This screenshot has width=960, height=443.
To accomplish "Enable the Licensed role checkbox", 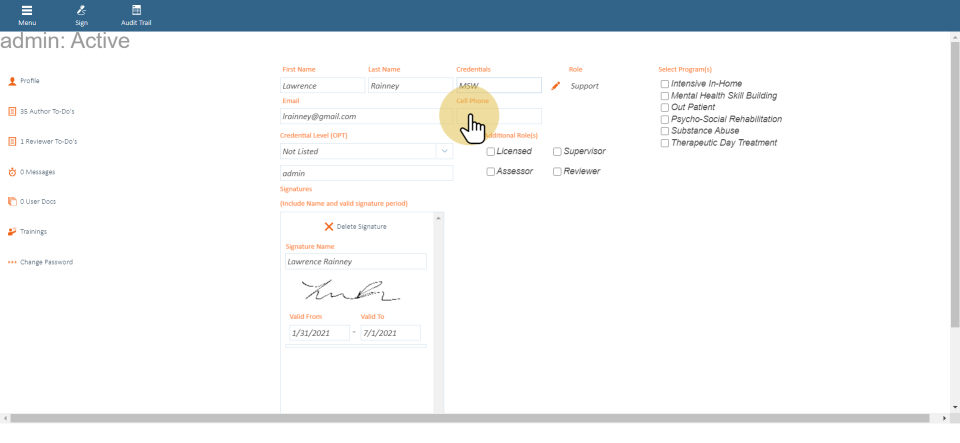I will point(491,152).
